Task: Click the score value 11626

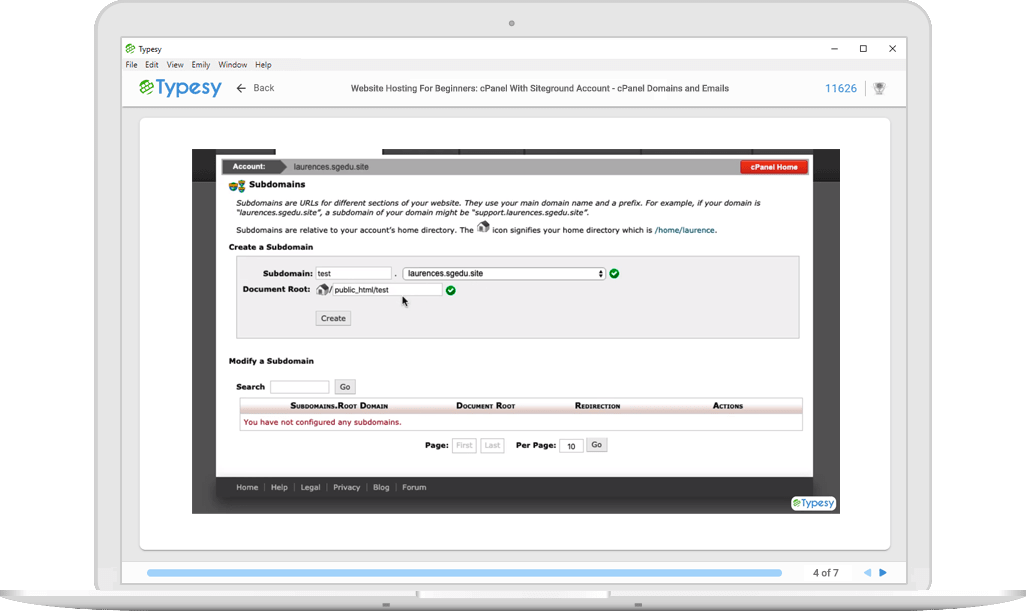Action: (841, 88)
